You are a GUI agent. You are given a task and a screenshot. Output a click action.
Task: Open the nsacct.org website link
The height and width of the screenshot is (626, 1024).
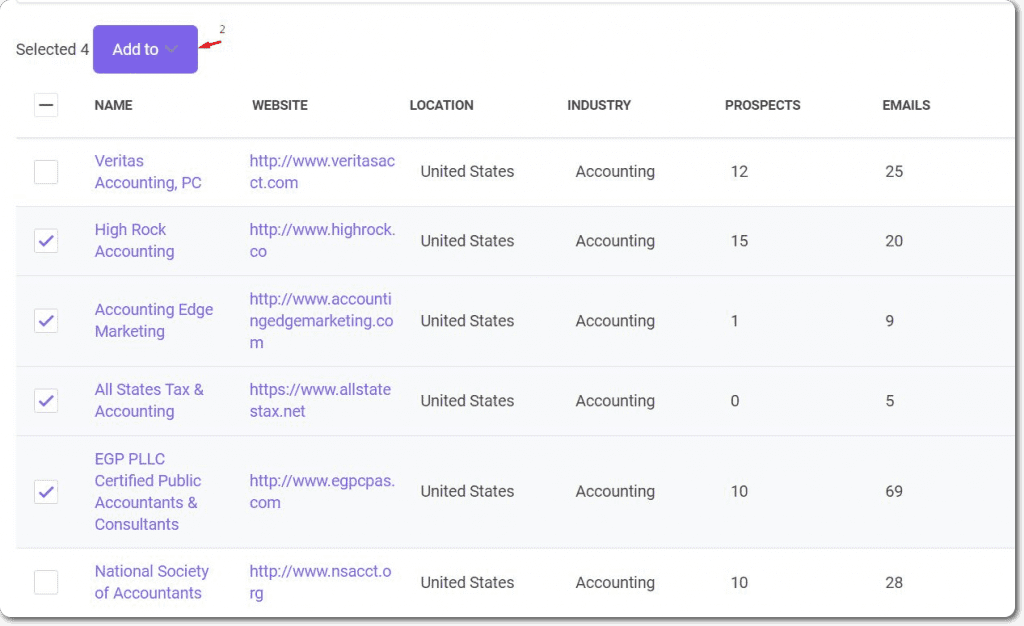(x=320, y=582)
